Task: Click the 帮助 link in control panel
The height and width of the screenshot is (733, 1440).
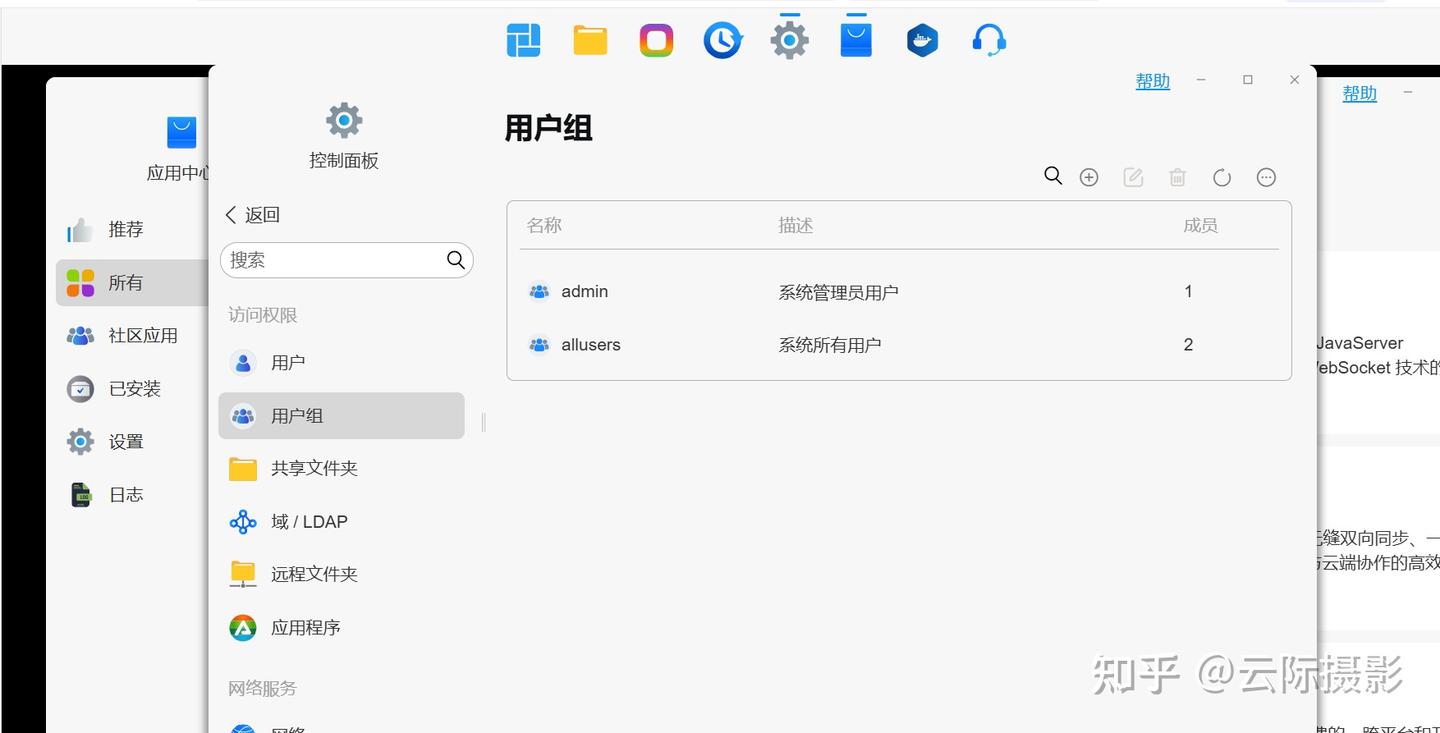Action: pos(1152,81)
